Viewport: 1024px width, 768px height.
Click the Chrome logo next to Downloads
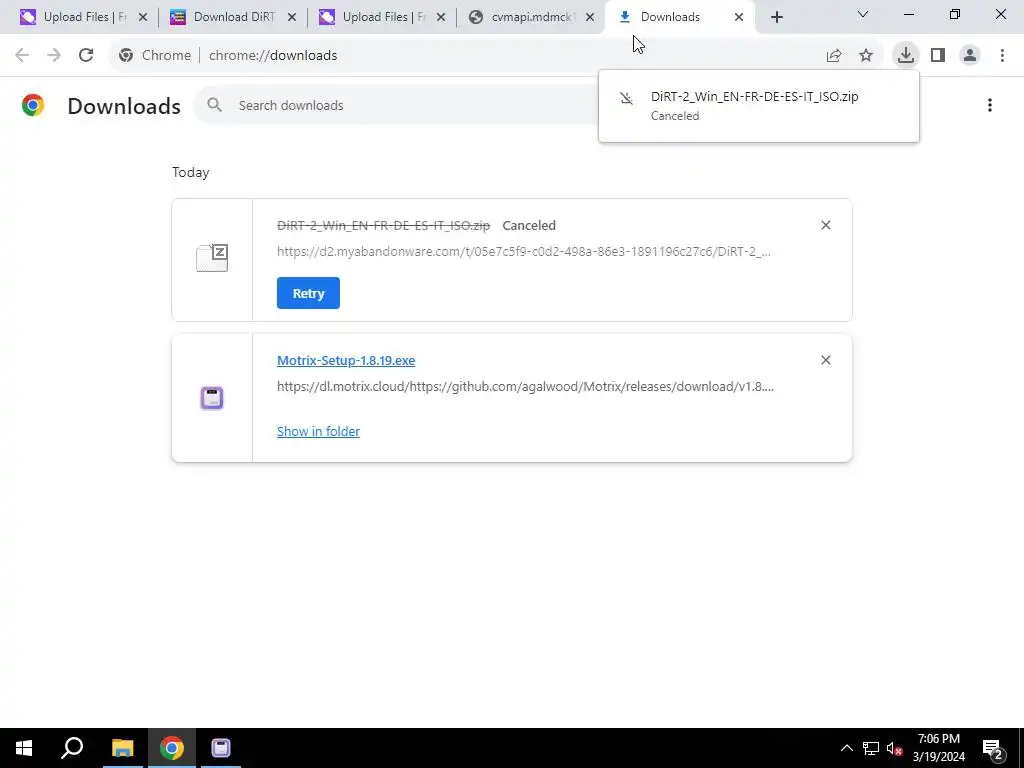tap(33, 105)
